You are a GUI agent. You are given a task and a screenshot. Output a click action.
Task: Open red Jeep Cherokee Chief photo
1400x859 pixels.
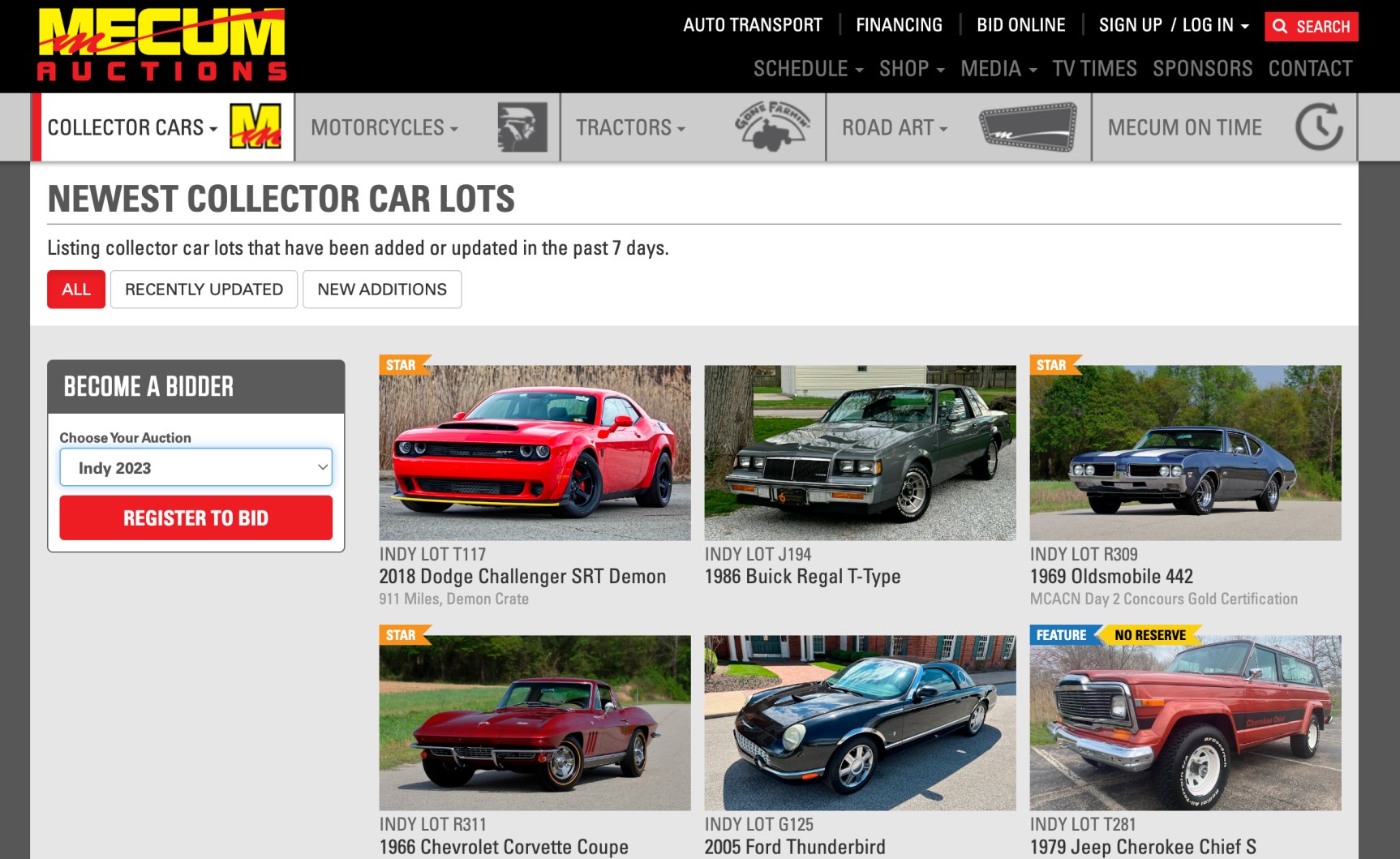(1185, 723)
